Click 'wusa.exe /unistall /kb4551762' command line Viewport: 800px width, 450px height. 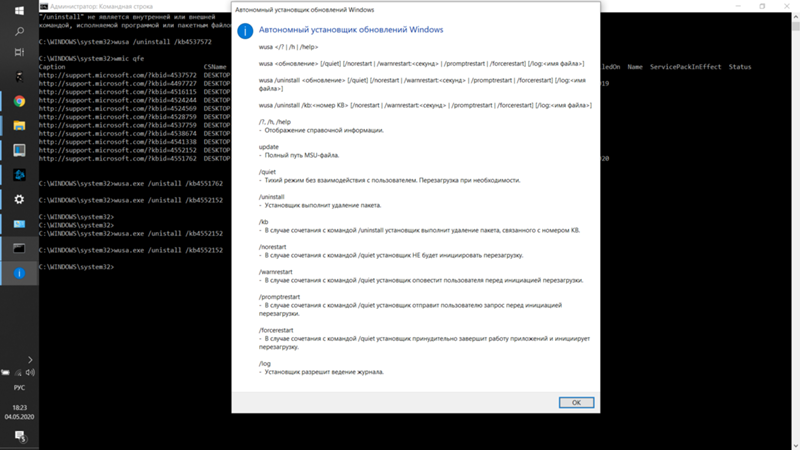pos(131,183)
